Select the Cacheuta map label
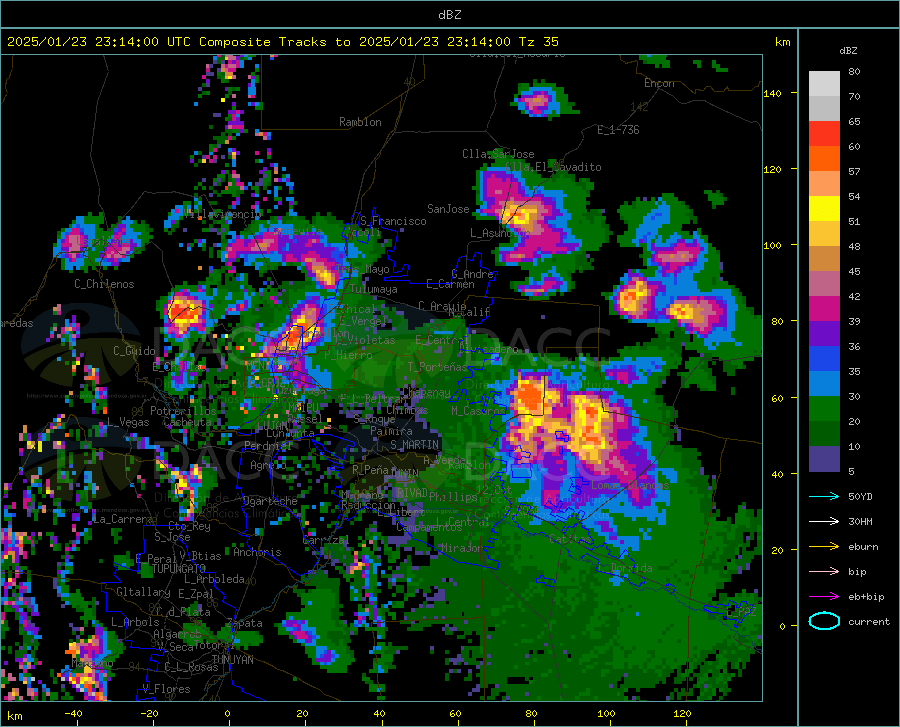Viewport: 900px width, 727px height. tap(187, 422)
